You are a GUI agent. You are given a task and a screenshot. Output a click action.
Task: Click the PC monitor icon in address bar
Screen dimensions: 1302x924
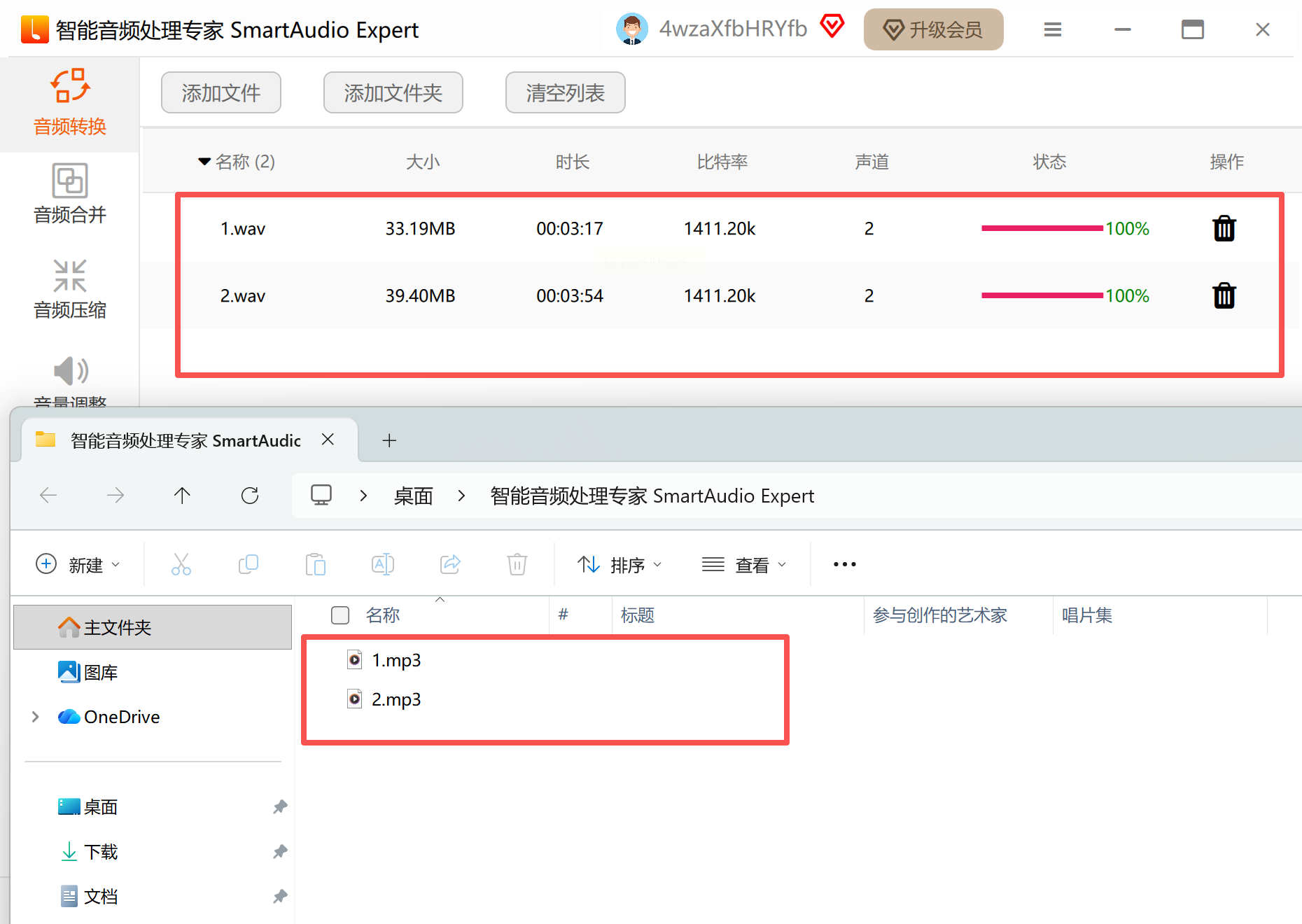(321, 496)
